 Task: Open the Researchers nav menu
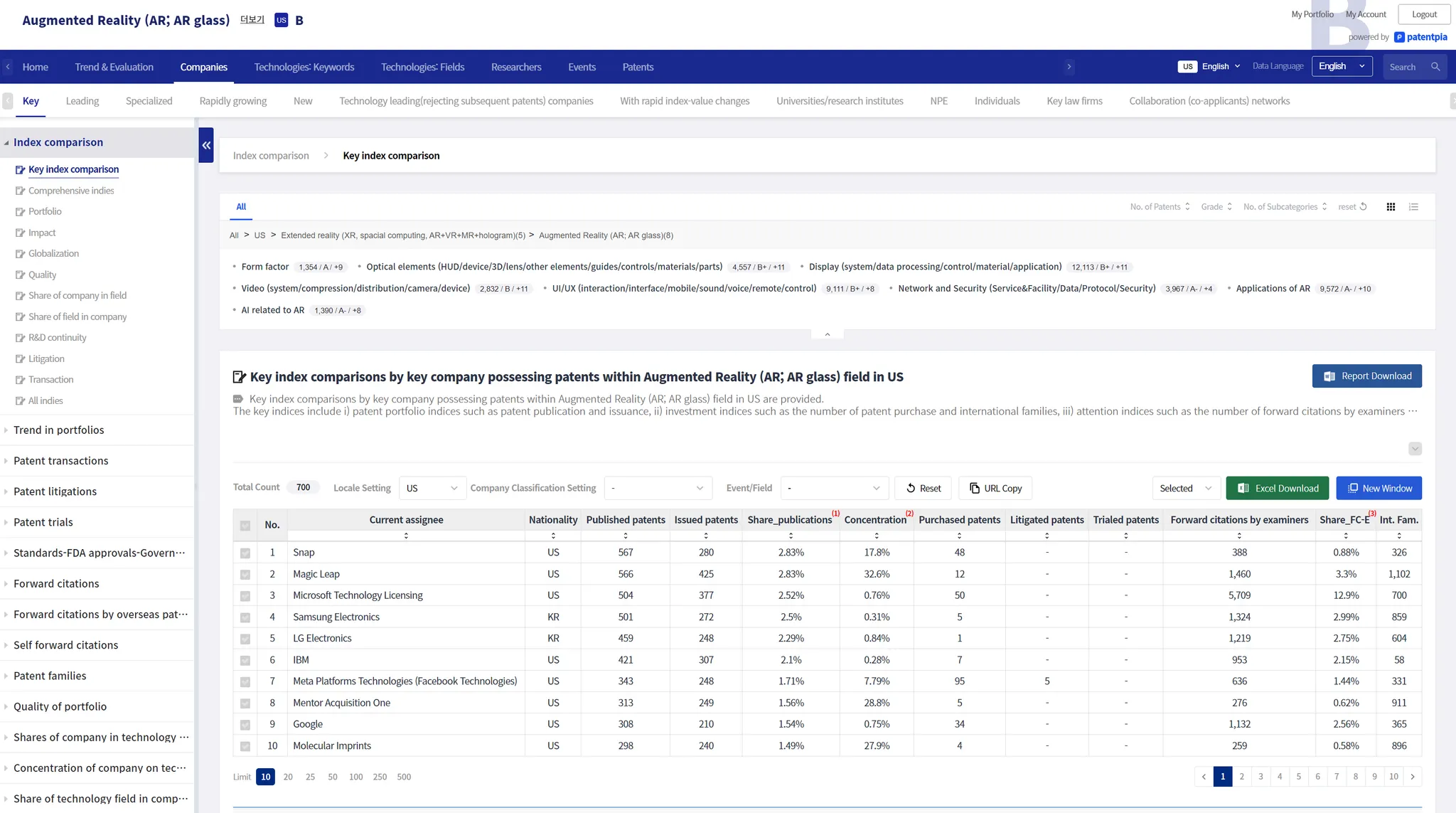tap(515, 67)
